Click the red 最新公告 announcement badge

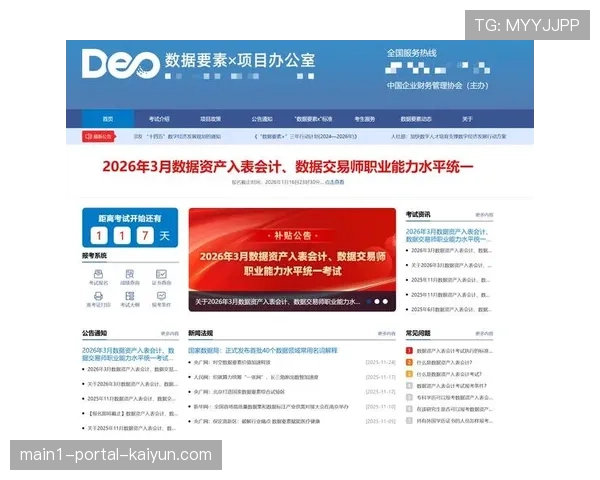click(x=99, y=136)
